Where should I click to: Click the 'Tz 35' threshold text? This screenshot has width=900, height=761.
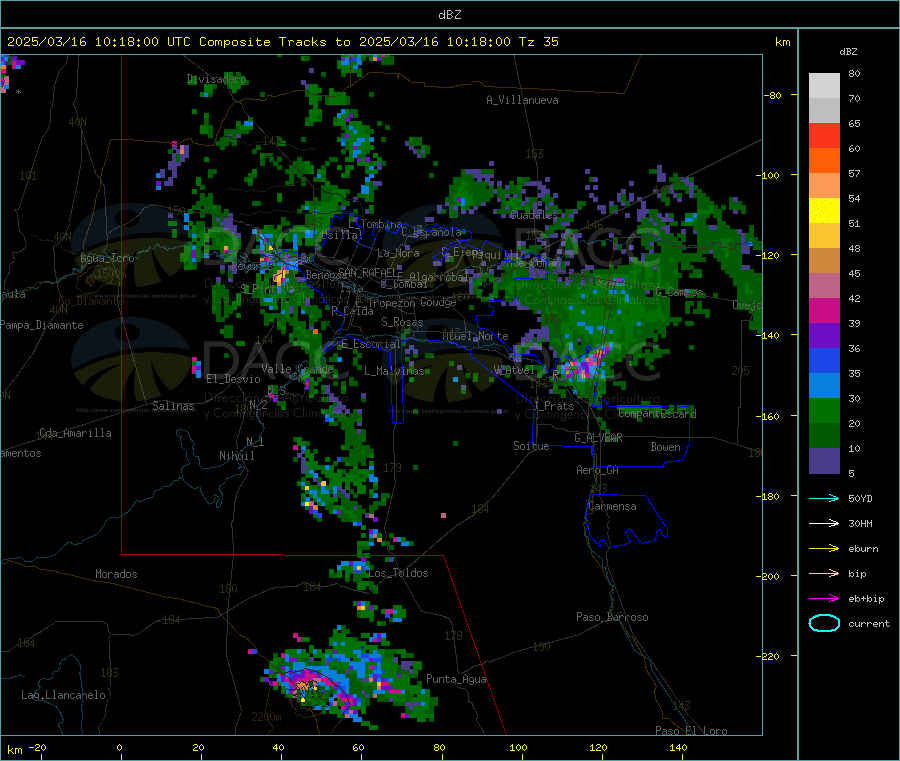(x=538, y=42)
